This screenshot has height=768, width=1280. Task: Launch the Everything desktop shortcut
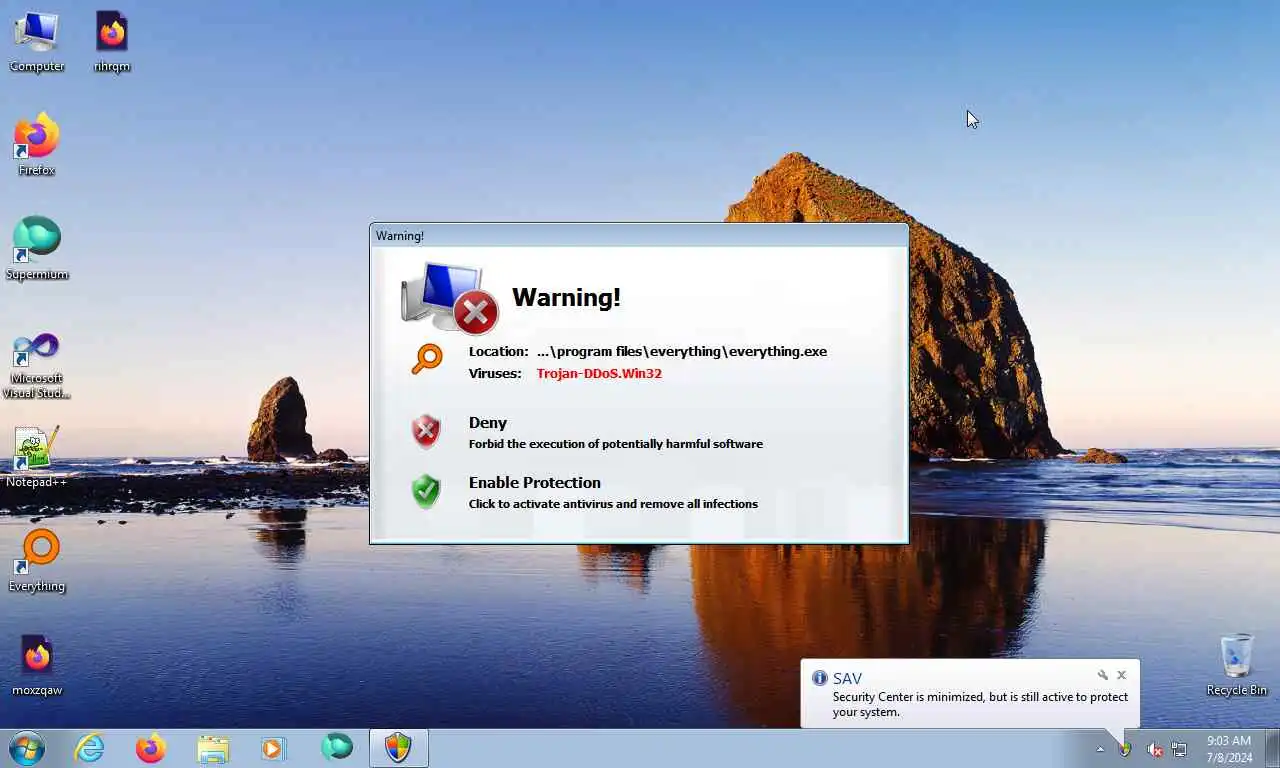coord(37,561)
